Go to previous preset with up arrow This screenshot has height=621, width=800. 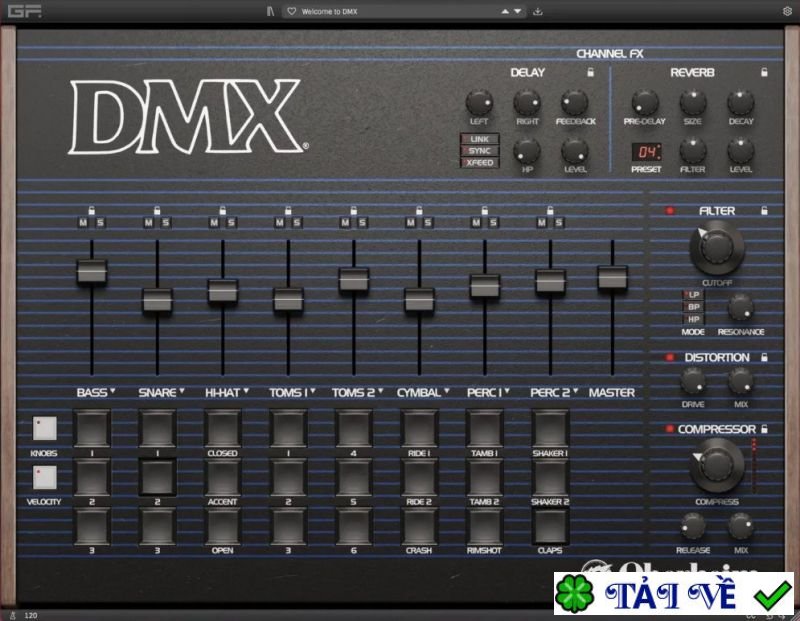(505, 11)
